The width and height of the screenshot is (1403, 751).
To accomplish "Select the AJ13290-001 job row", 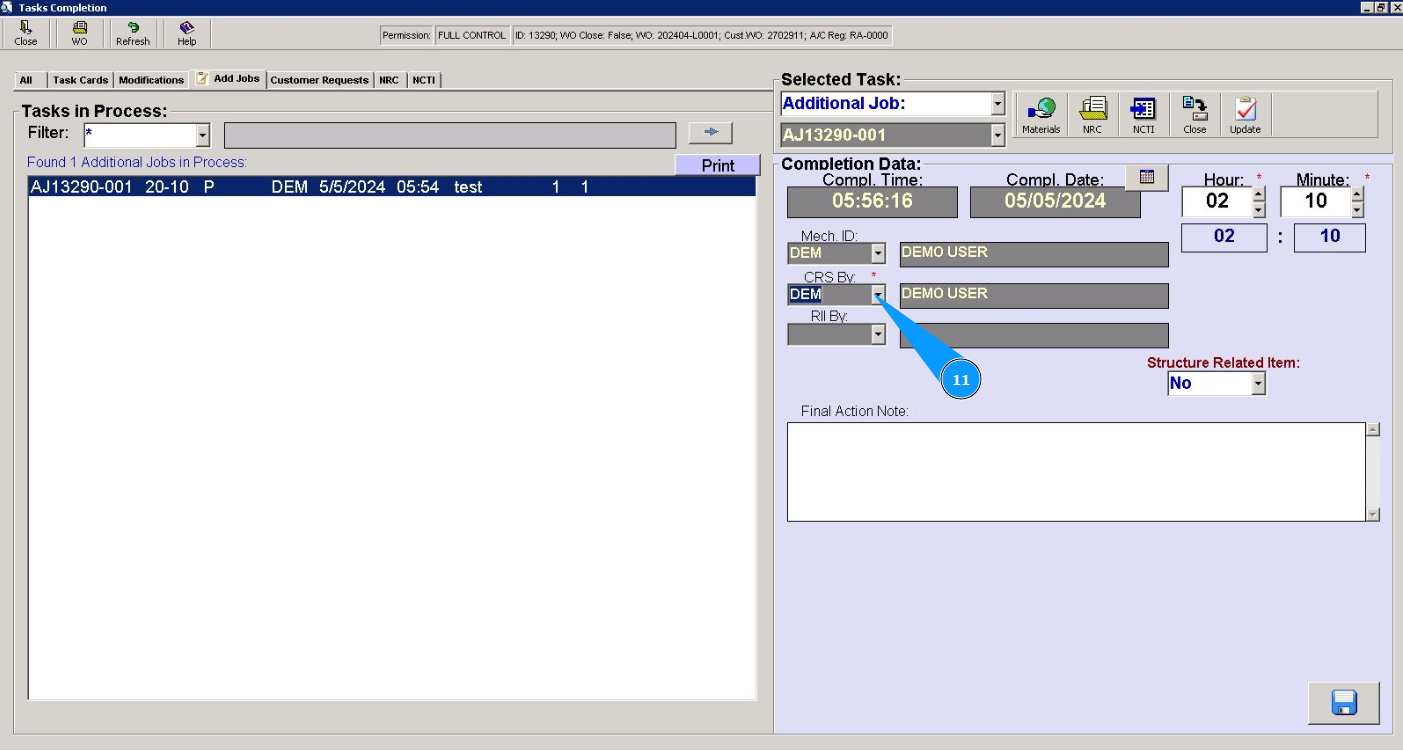I will point(391,187).
